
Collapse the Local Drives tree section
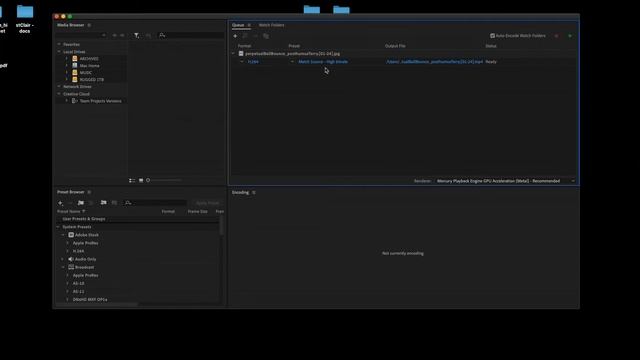(59, 52)
